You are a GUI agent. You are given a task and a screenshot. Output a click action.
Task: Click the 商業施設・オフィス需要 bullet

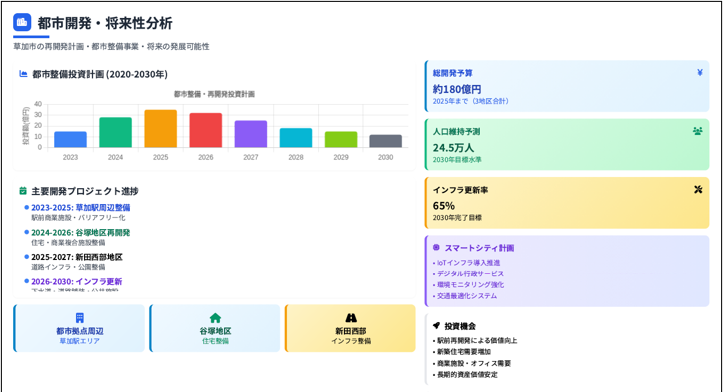472,363
